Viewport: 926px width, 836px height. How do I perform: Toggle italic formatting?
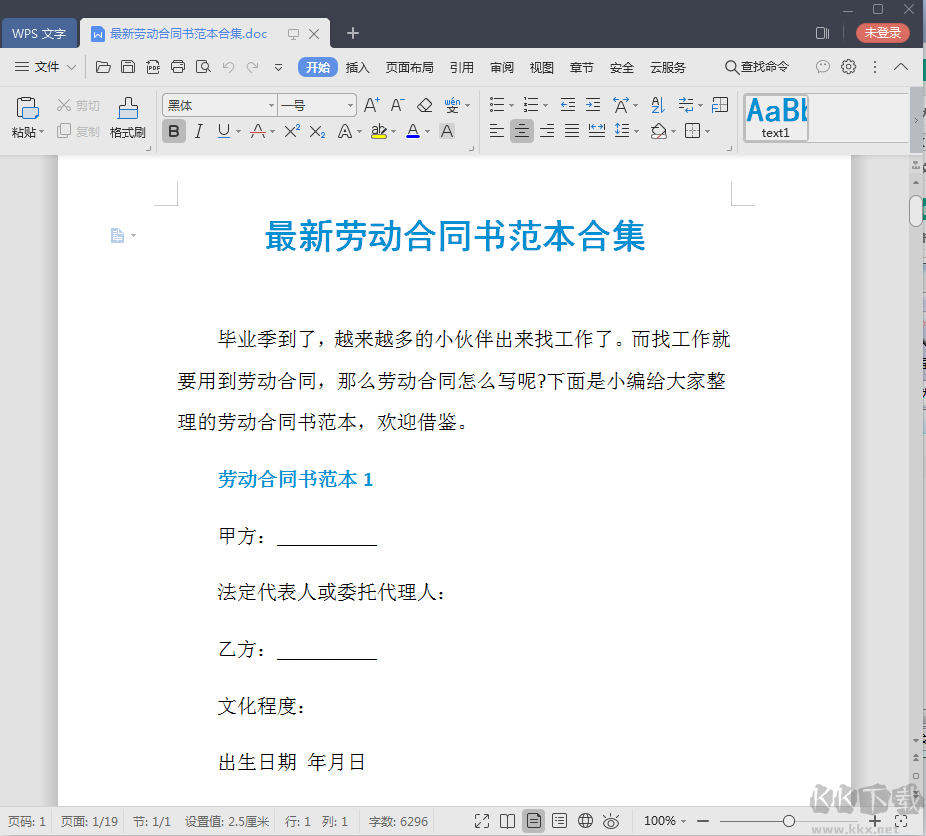(199, 131)
